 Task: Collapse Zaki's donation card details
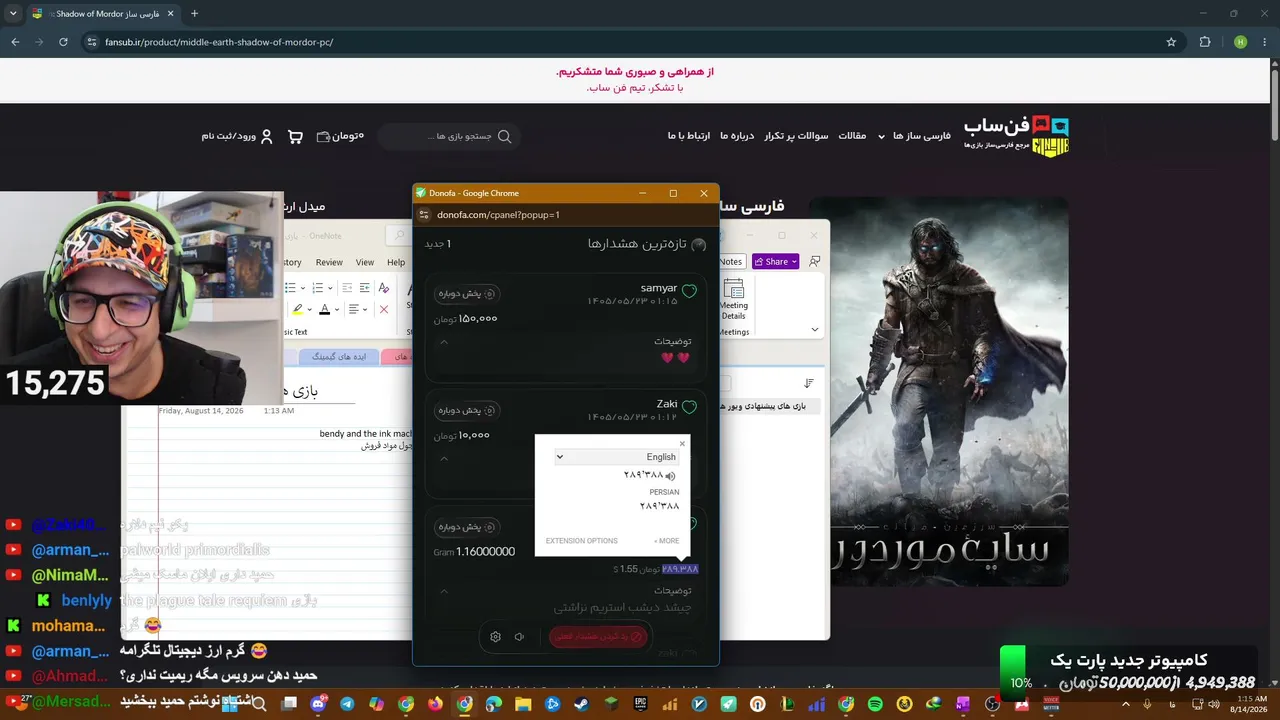pyautogui.click(x=444, y=459)
